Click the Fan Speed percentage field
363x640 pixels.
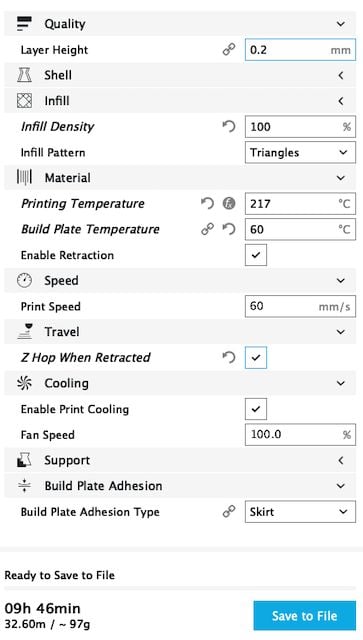300,434
